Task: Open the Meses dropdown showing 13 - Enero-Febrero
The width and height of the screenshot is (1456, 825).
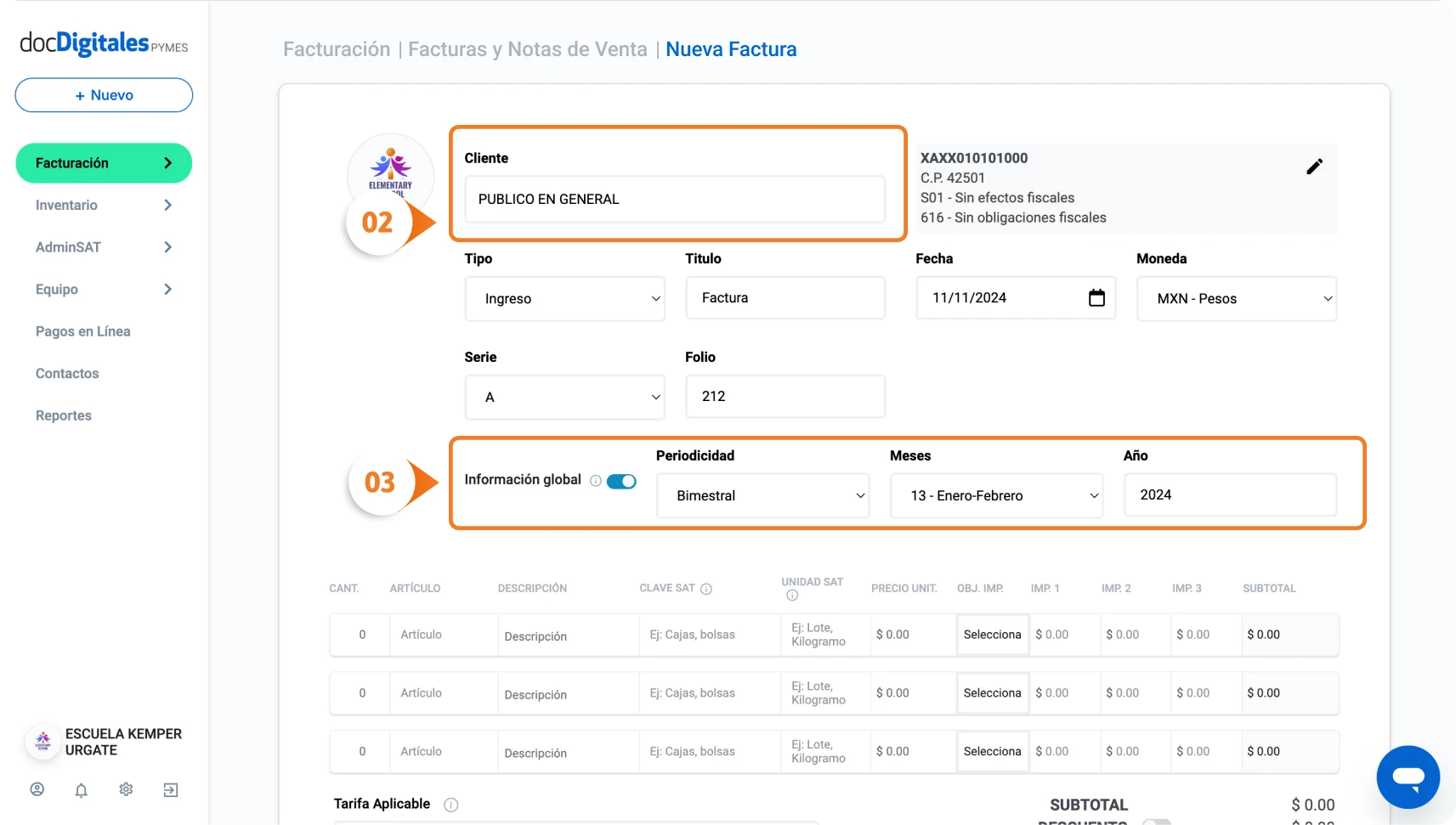Action: point(996,495)
